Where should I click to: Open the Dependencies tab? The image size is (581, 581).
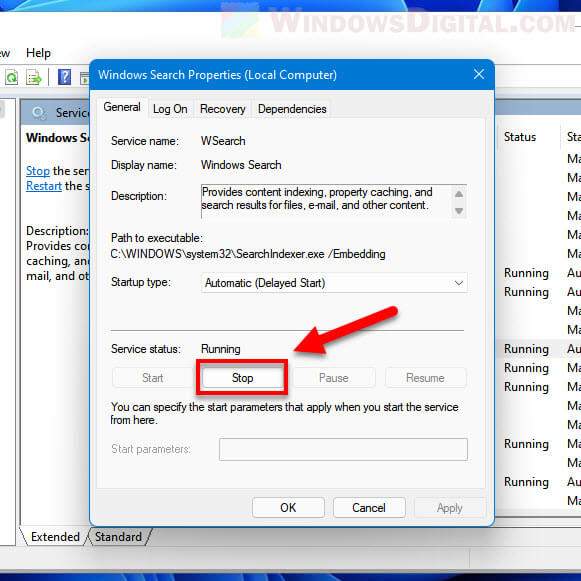pyautogui.click(x=292, y=109)
